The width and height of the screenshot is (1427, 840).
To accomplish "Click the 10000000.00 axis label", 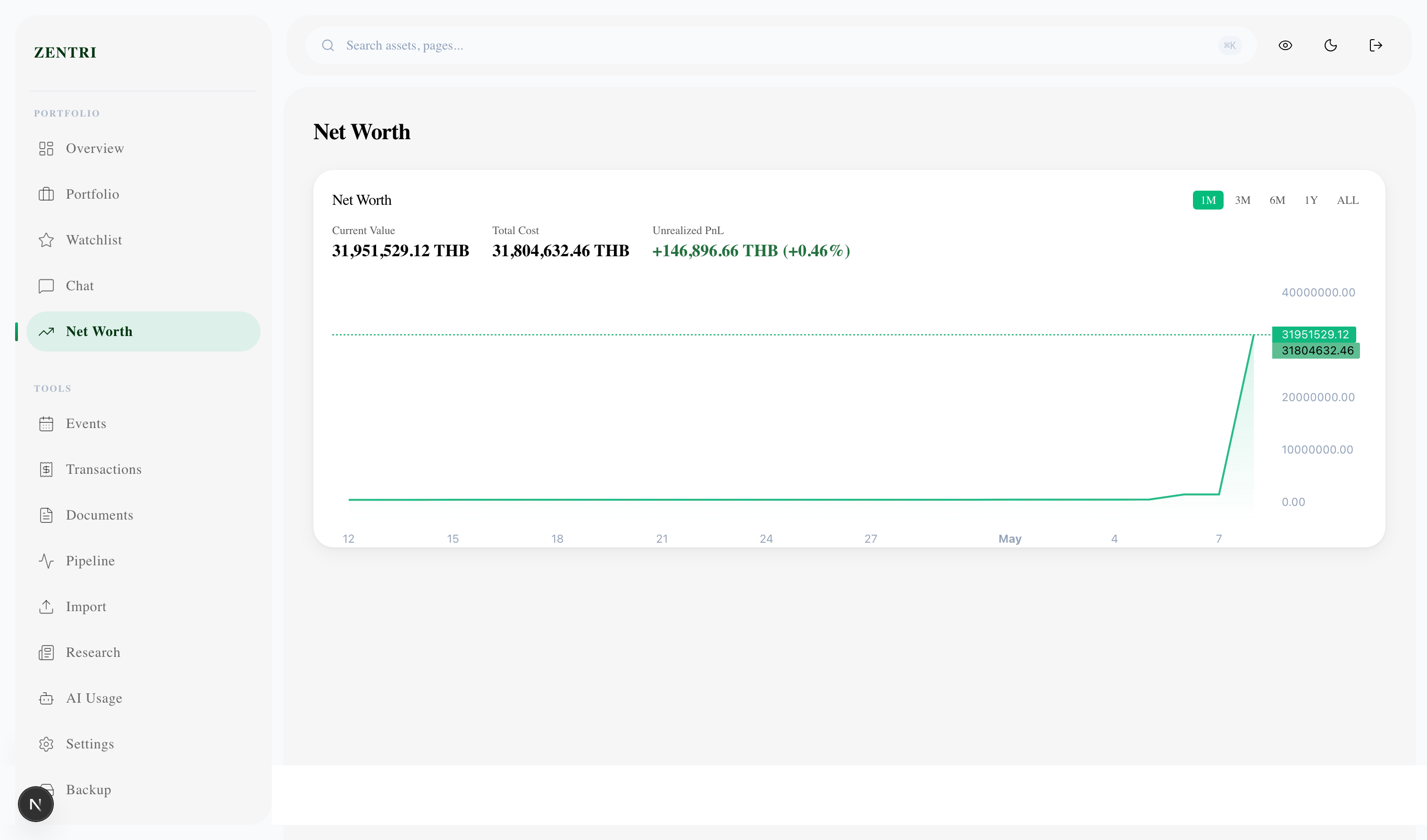I will pyautogui.click(x=1317, y=450).
